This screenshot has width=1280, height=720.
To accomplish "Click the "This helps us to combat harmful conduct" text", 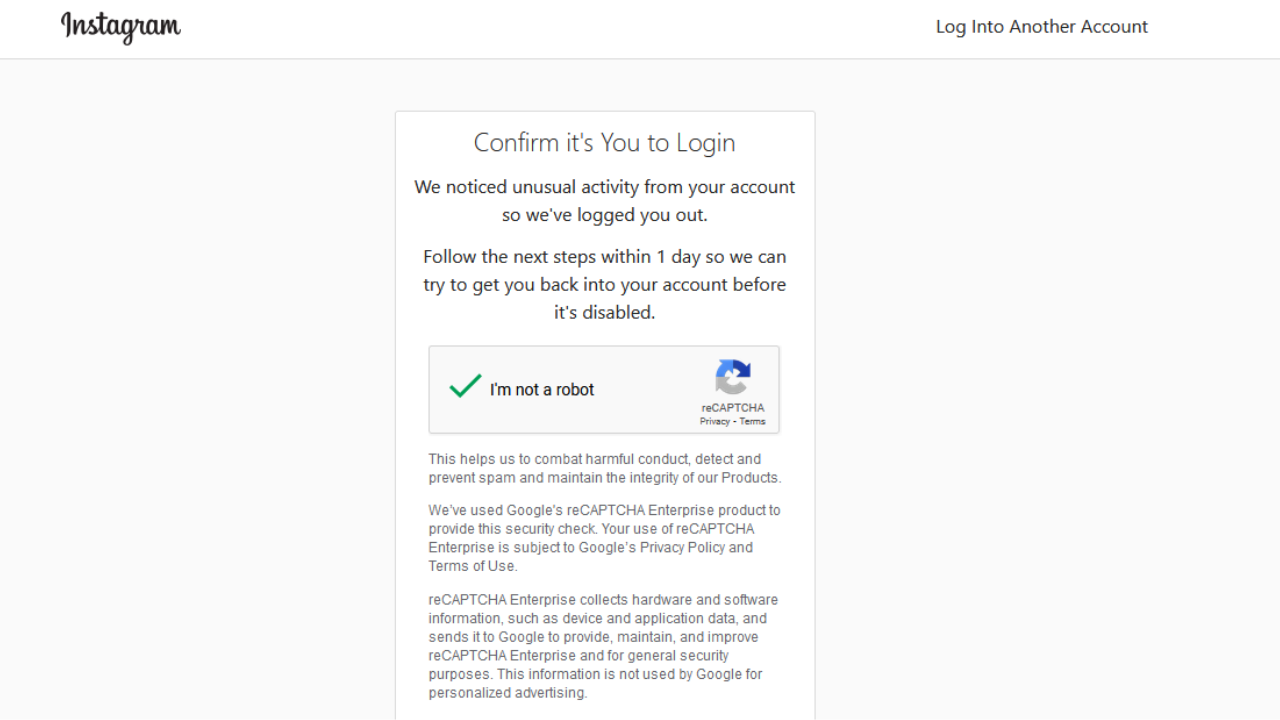I will click(605, 468).
